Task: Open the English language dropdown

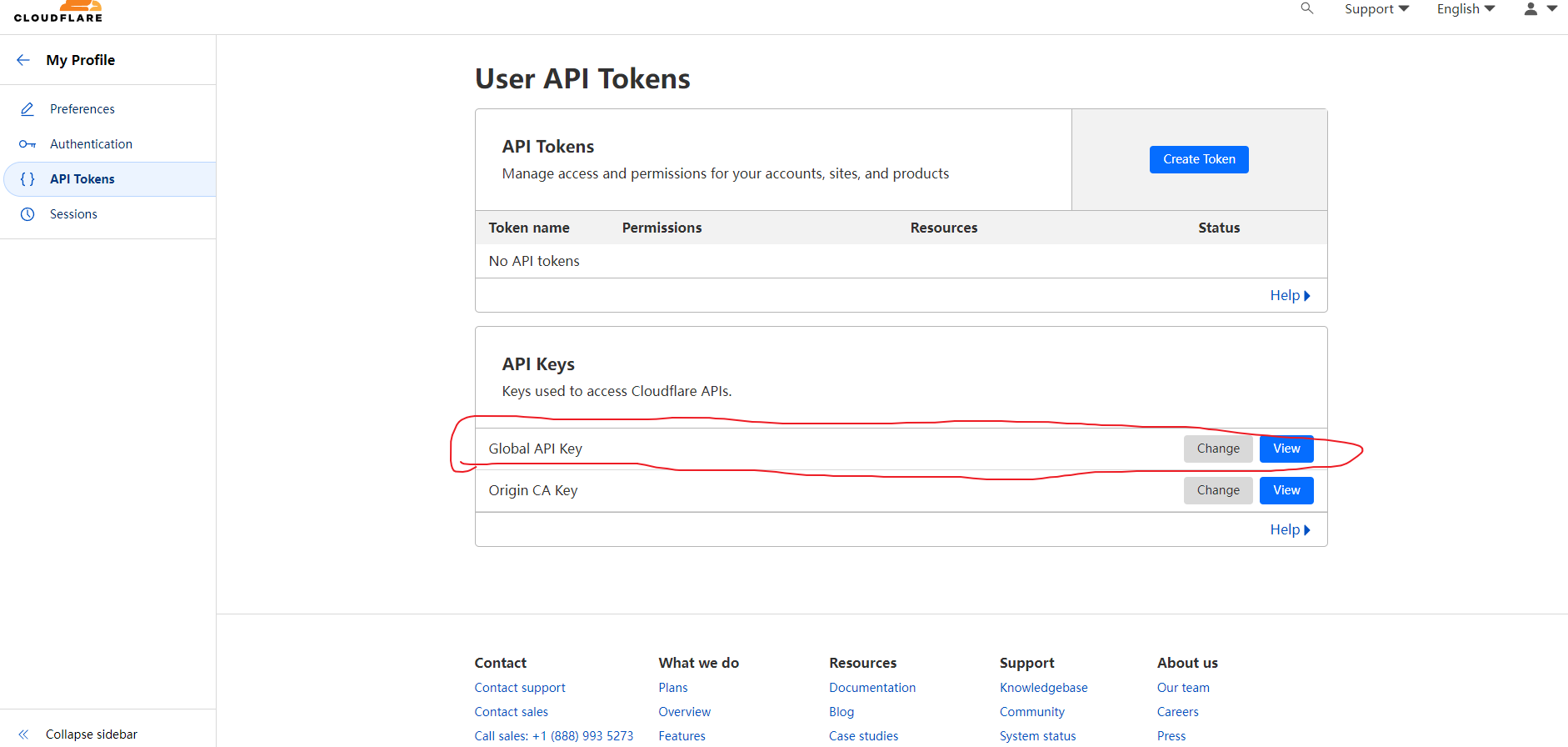Action: (x=1466, y=9)
